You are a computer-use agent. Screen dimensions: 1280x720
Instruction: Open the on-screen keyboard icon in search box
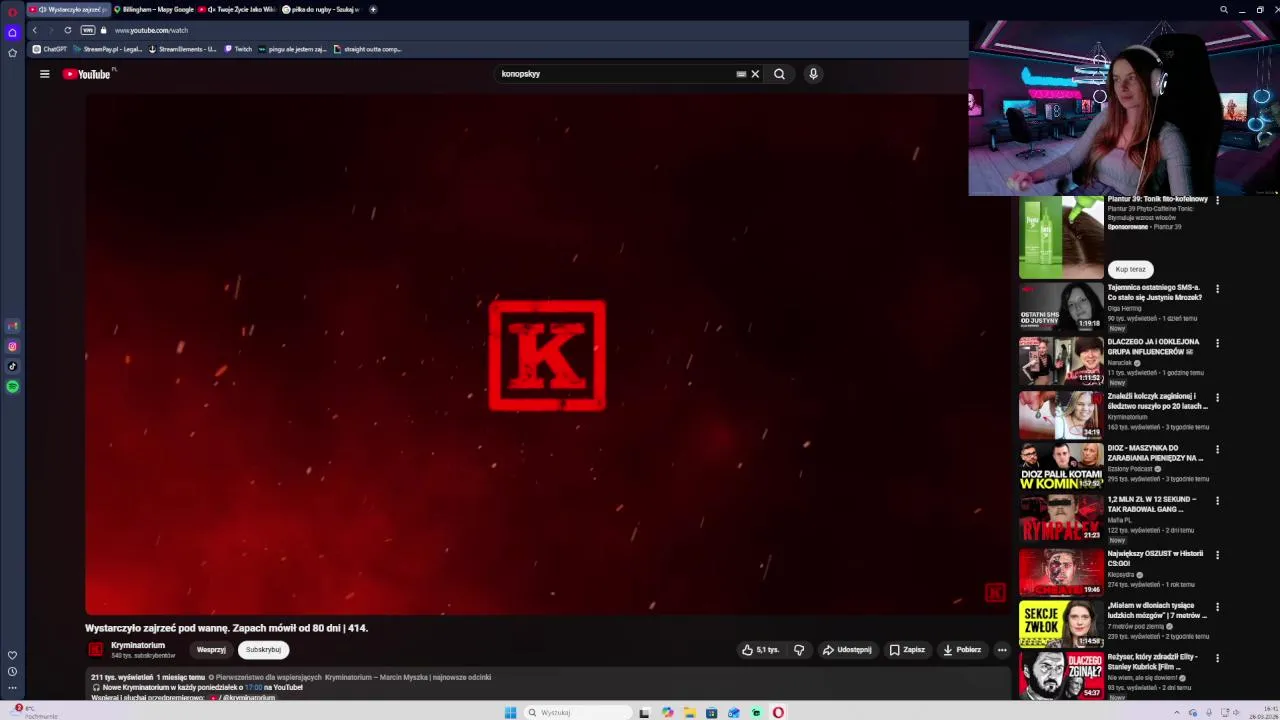[x=741, y=74]
